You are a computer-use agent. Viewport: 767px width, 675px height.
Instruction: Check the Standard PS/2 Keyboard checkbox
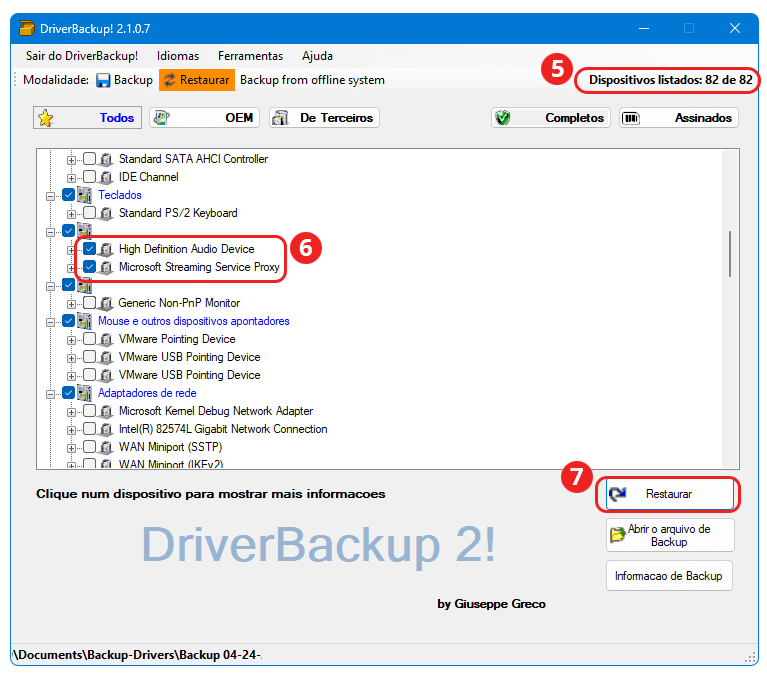pos(89,213)
